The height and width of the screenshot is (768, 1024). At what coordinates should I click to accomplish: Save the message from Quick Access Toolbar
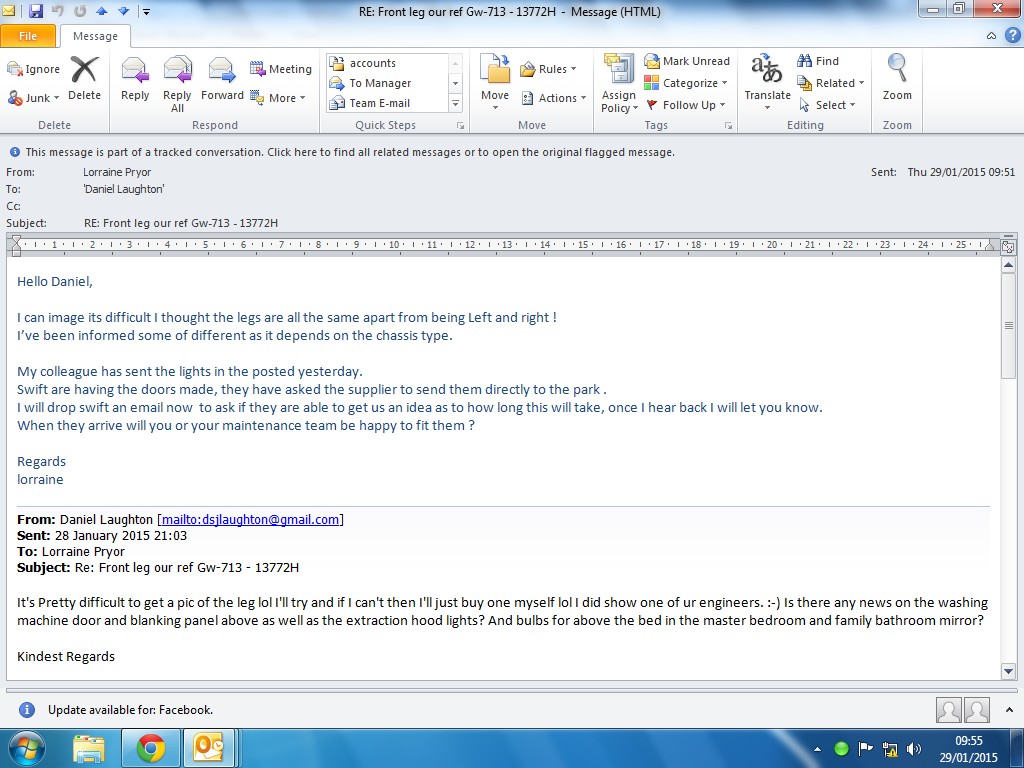point(36,11)
